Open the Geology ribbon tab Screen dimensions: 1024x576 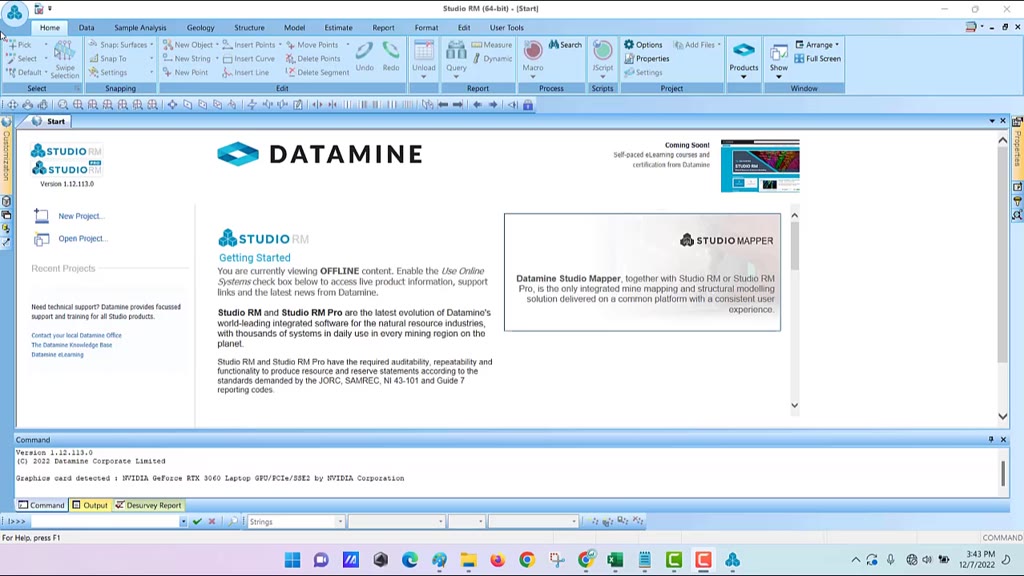click(200, 27)
